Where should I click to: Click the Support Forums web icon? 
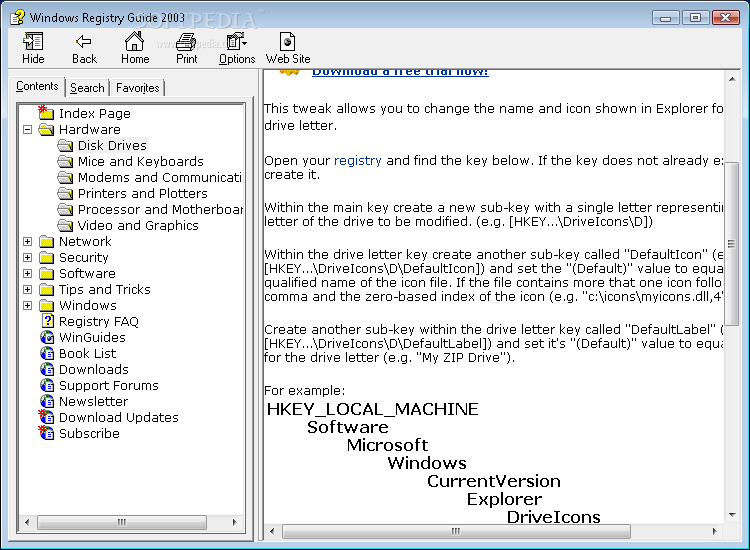(x=47, y=385)
